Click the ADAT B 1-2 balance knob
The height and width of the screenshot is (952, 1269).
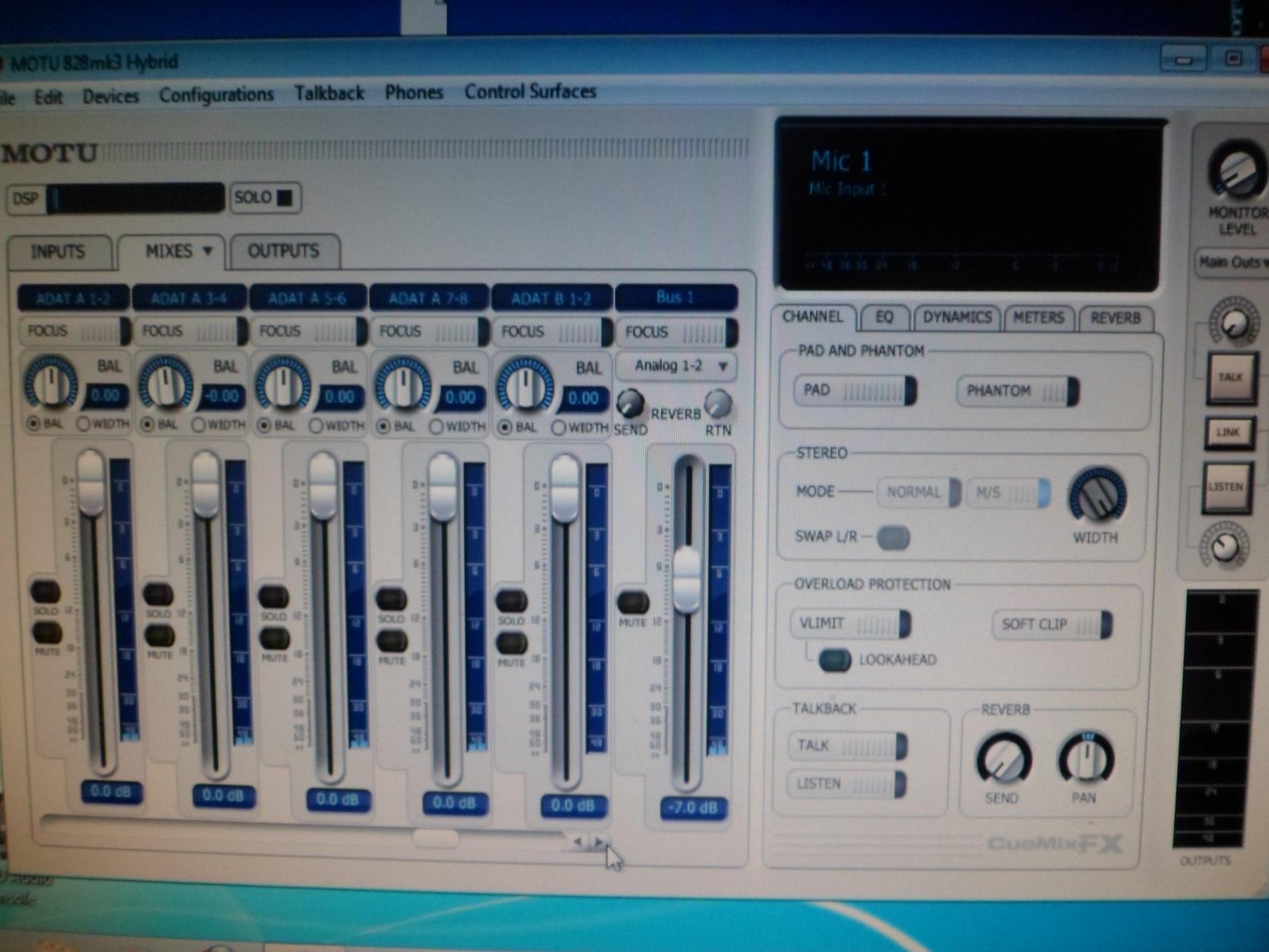pos(525,387)
